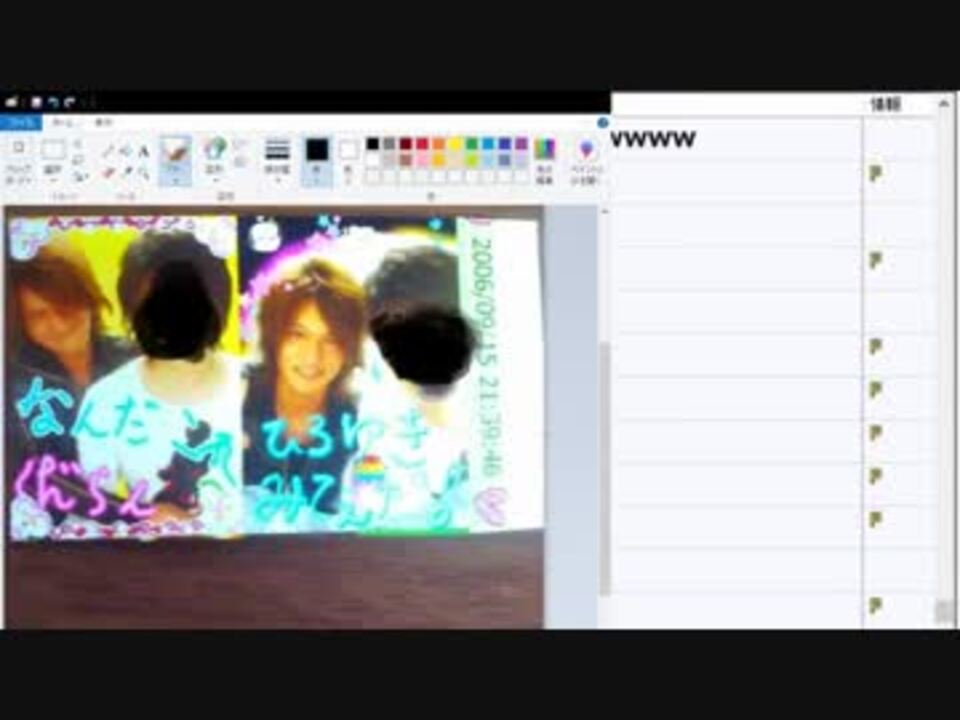Pick the yellow palette swatch
Screen dimensions: 960x720
(455, 144)
